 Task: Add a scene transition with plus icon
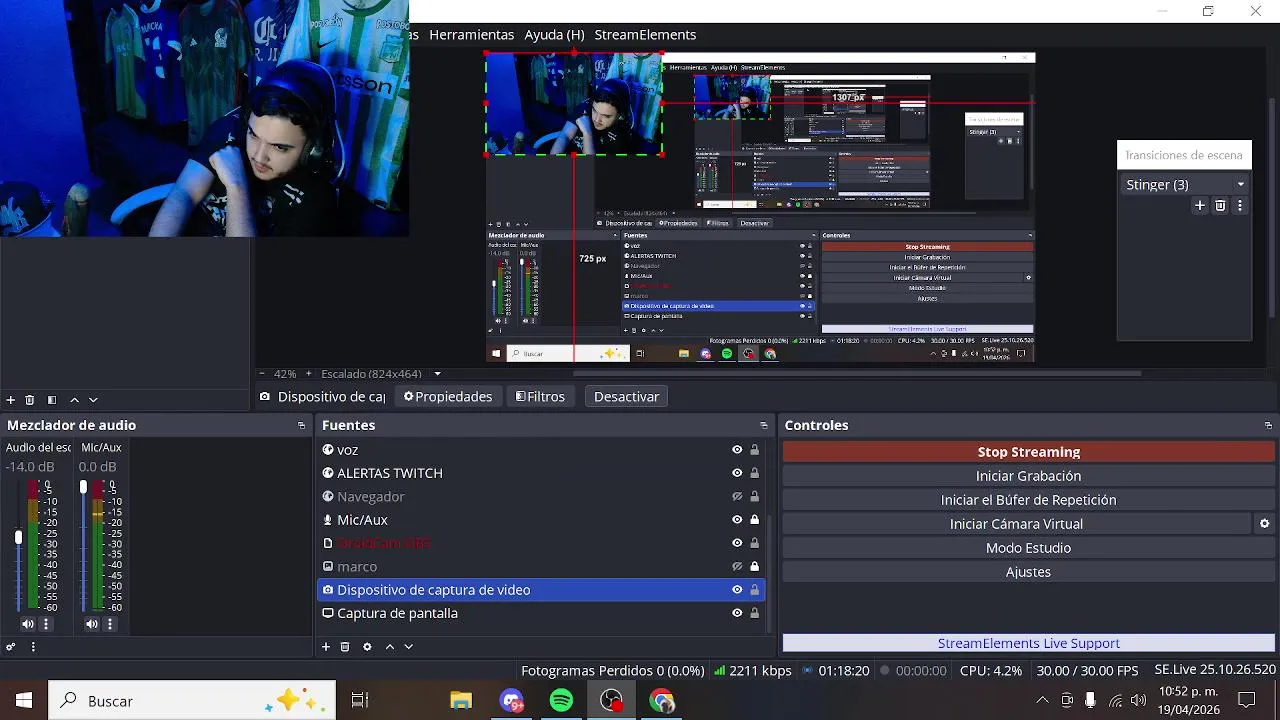1200,206
